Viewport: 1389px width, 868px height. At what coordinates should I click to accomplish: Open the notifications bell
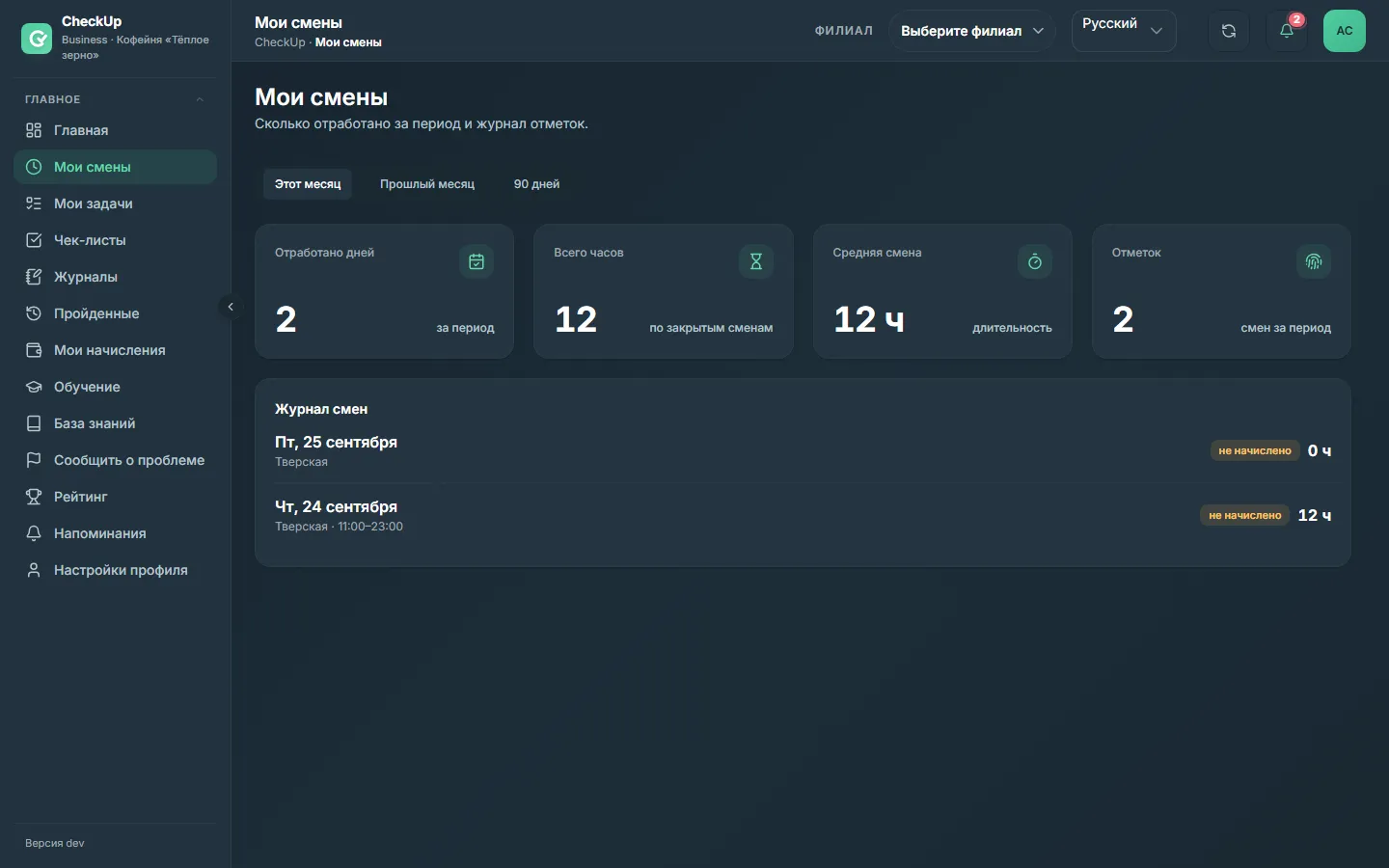pyautogui.click(x=1287, y=31)
